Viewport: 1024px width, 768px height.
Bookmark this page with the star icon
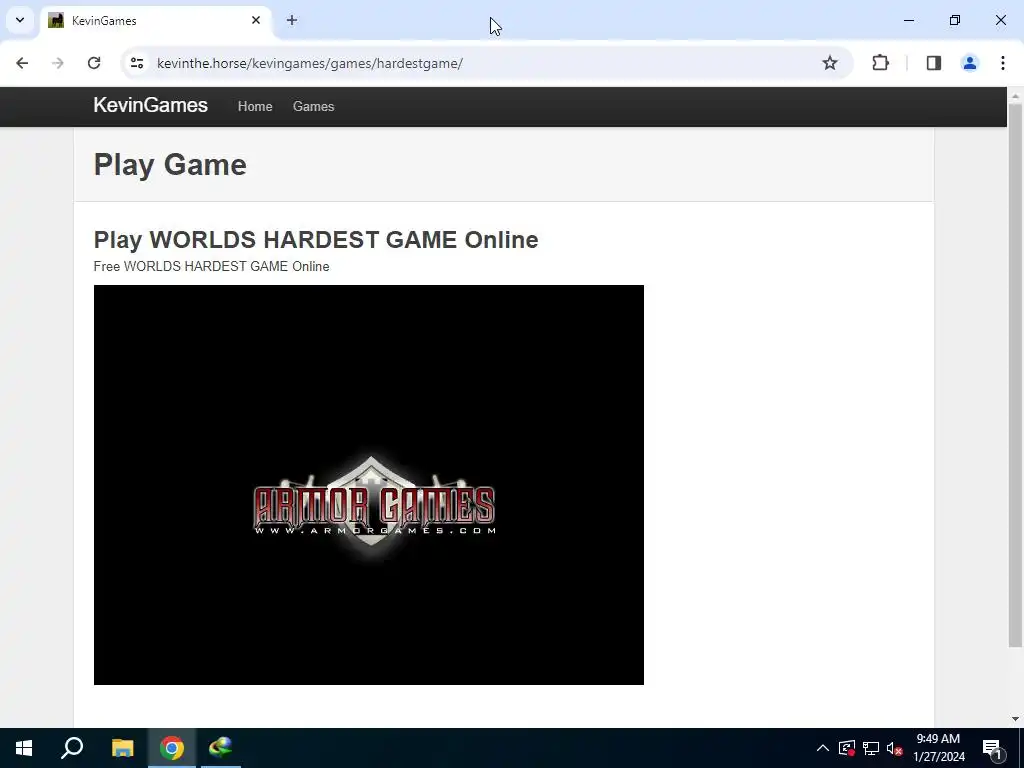pyautogui.click(x=829, y=63)
